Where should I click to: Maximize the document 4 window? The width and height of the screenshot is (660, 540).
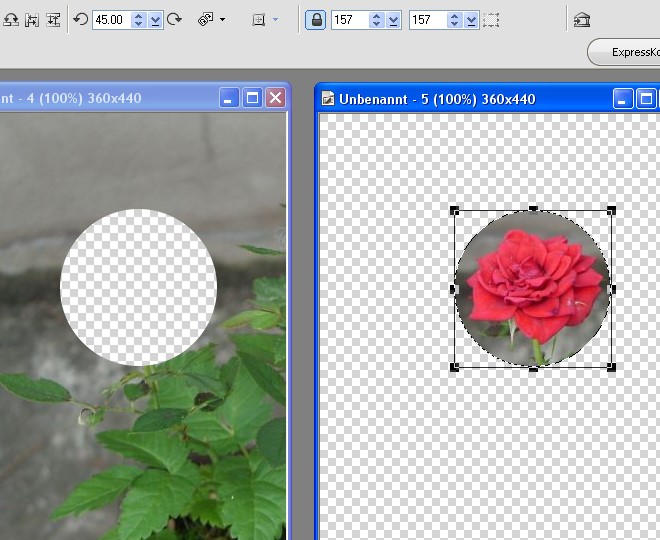tap(253, 98)
